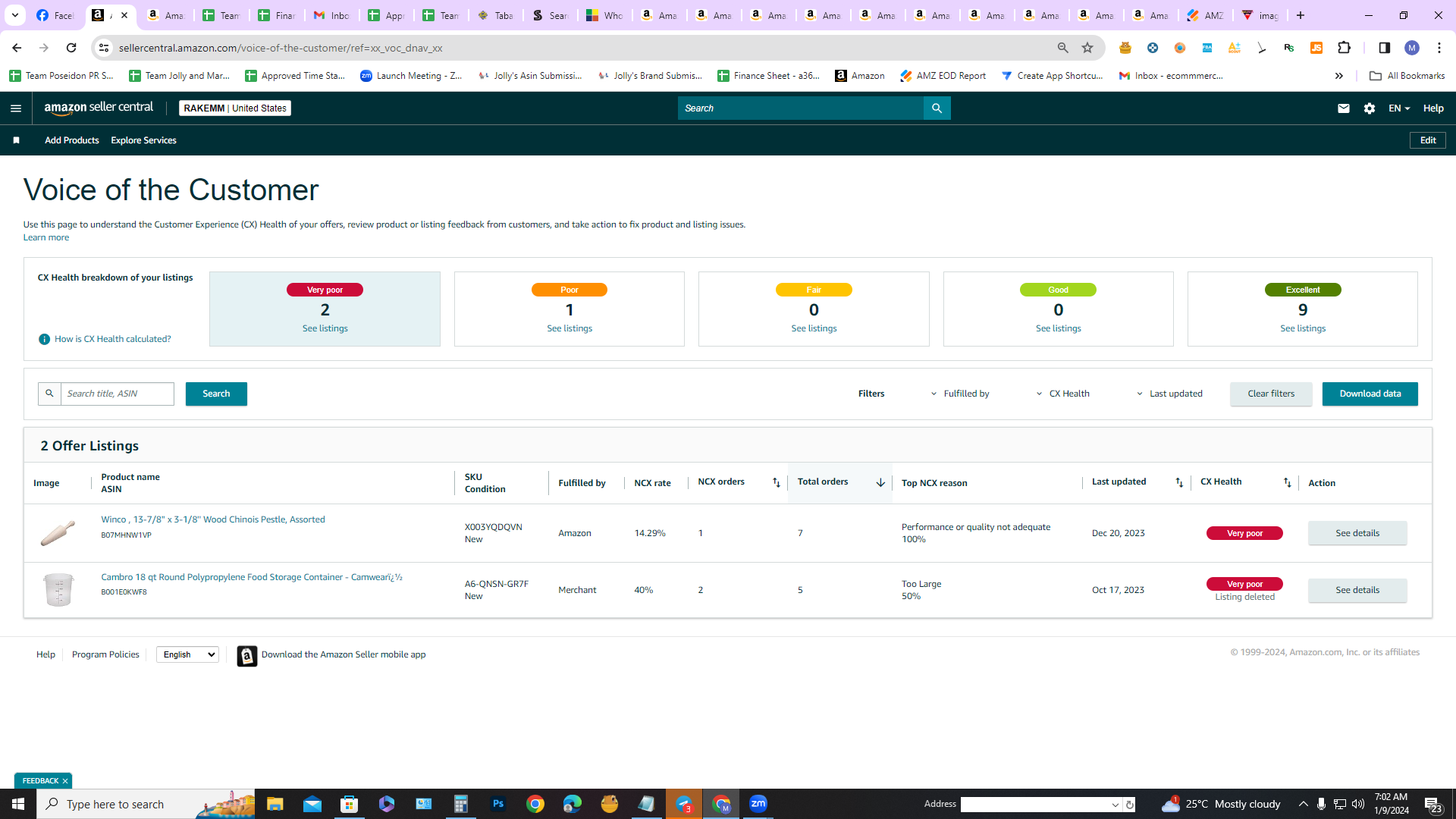Click the teal Search button
The image size is (1456, 819).
tap(216, 394)
